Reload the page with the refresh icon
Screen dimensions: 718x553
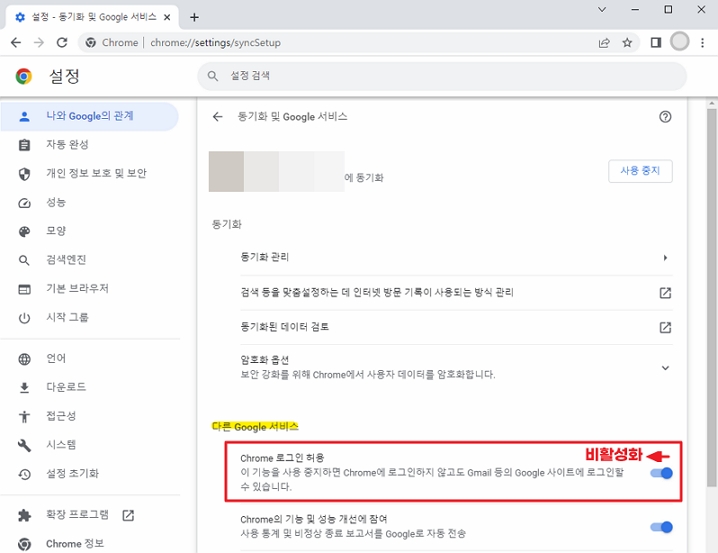coord(62,43)
